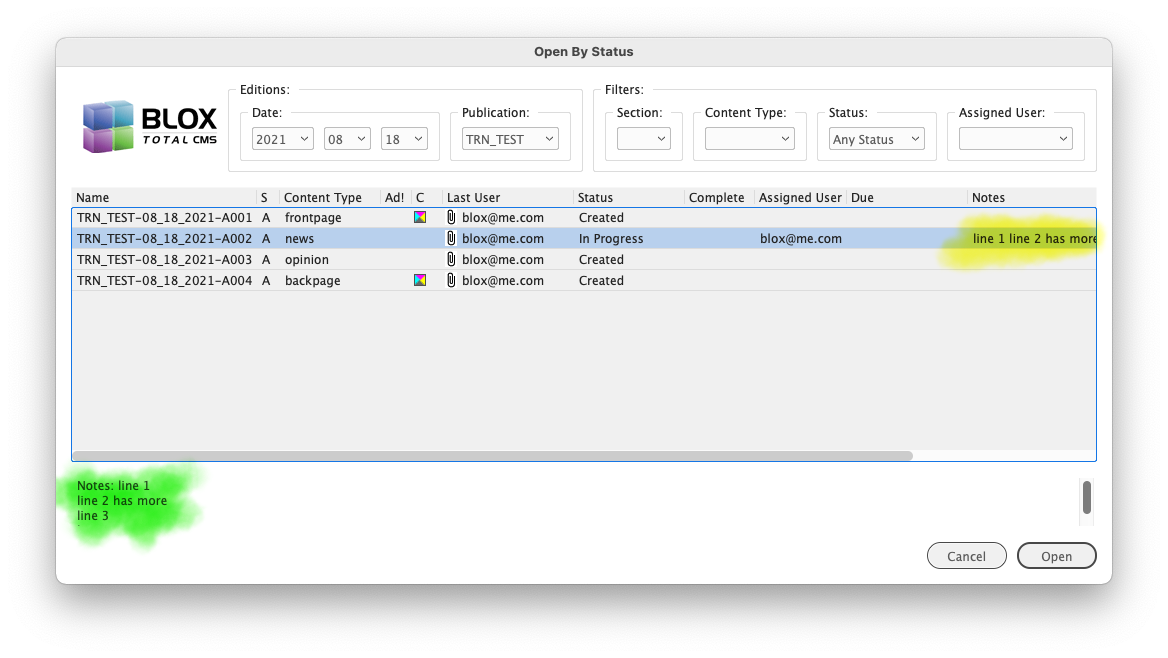Click the paperclip icon in the A004 backpage row
1168x658 pixels.
451,280
